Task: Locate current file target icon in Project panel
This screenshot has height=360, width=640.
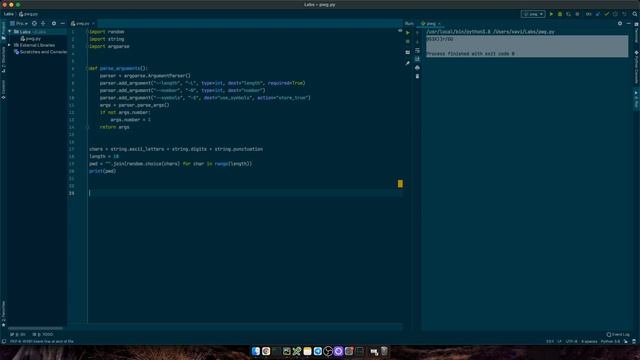Action: pos(34,24)
